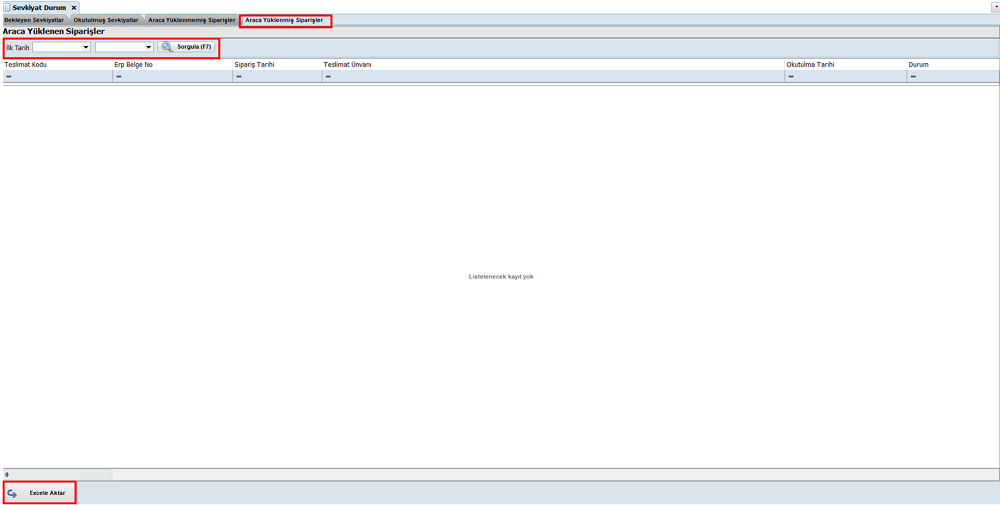Click the Sevkiyat Durum document icon
Image resolution: width=1000 pixels, height=505 pixels.
point(7,7)
